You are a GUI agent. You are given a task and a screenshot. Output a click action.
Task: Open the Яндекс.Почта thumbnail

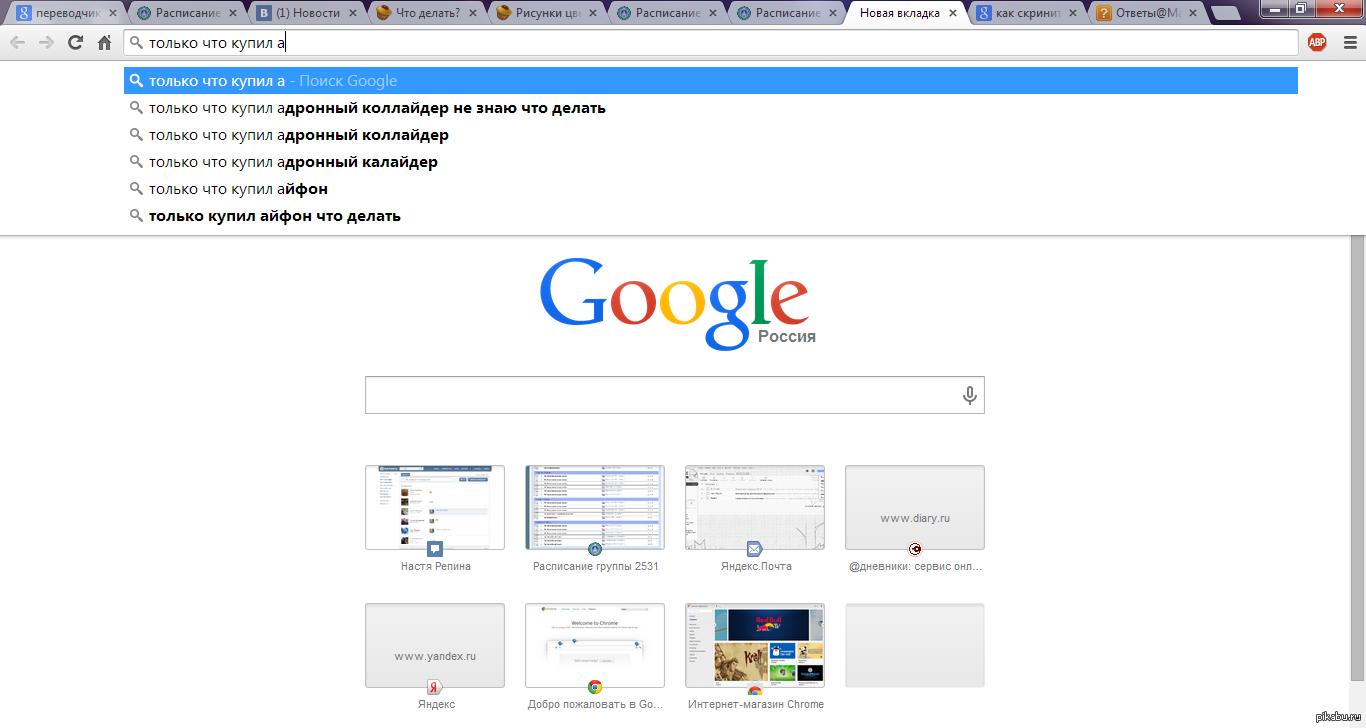(755, 508)
